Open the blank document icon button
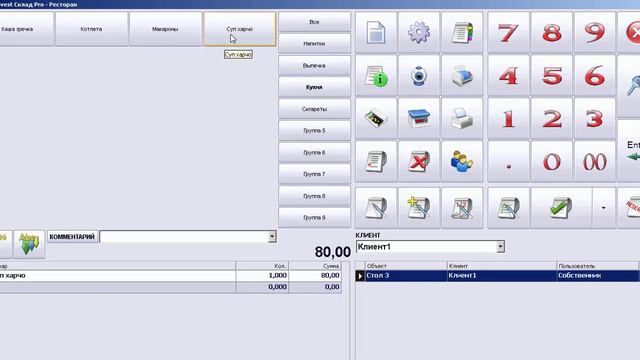The height and width of the screenshot is (360, 640). click(x=376, y=32)
